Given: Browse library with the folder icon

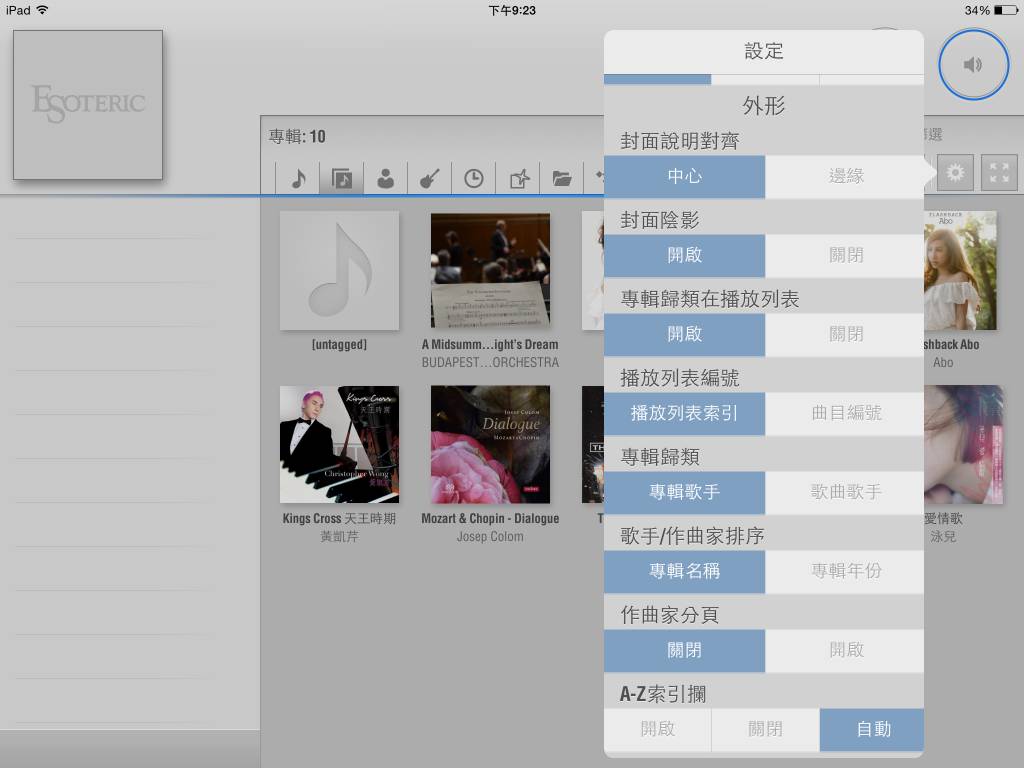Looking at the screenshot, I should click(562, 177).
